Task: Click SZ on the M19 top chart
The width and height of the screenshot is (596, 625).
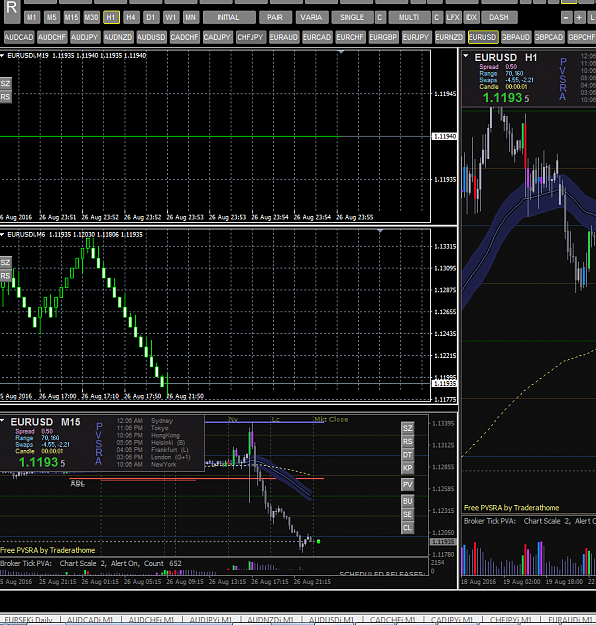Action: [5, 83]
